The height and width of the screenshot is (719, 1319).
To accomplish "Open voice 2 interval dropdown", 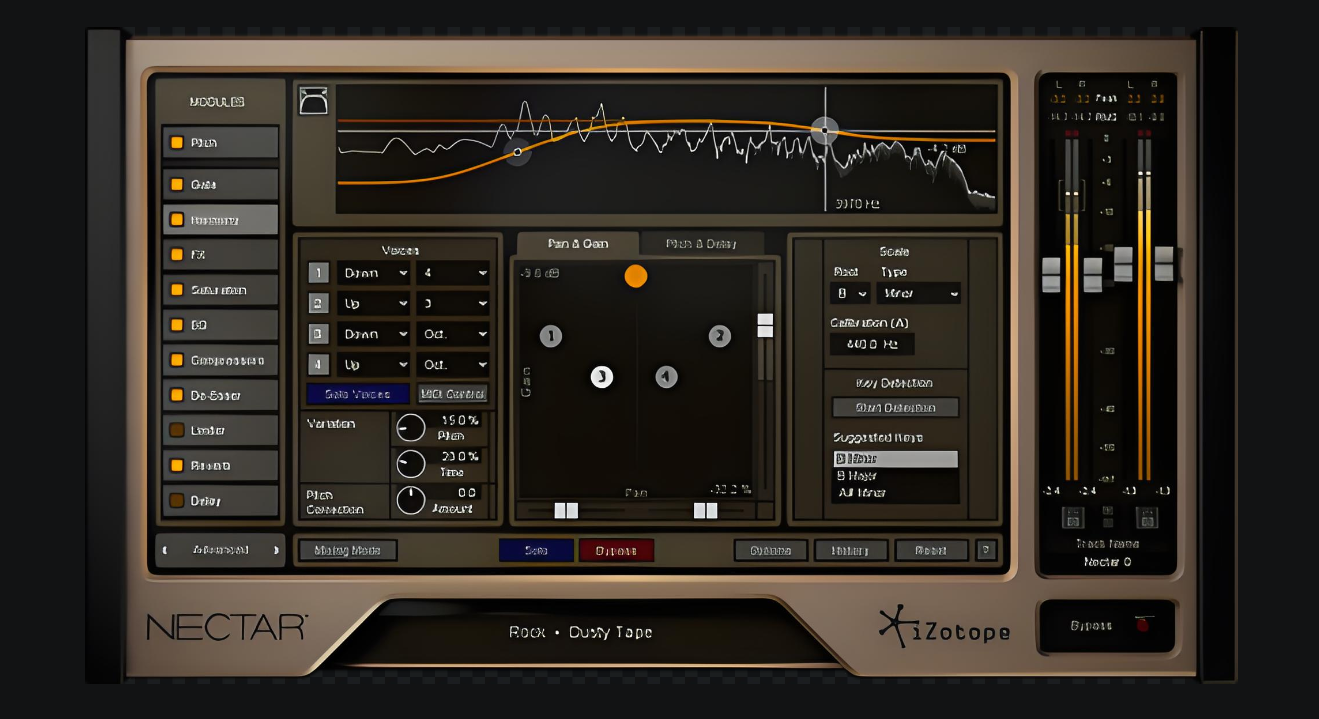I will click(453, 303).
